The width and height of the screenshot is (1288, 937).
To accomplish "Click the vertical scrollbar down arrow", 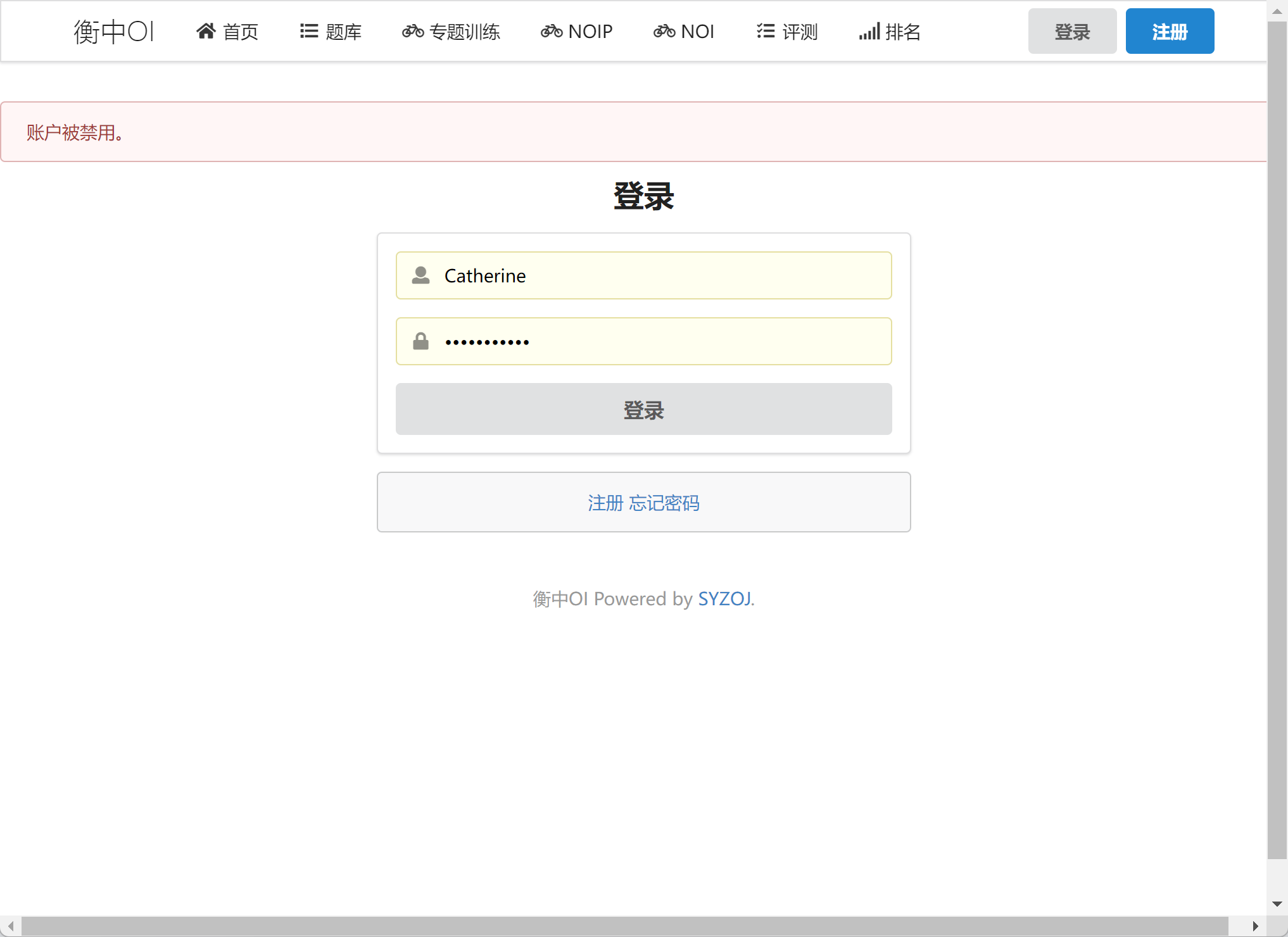I will pos(1277,903).
